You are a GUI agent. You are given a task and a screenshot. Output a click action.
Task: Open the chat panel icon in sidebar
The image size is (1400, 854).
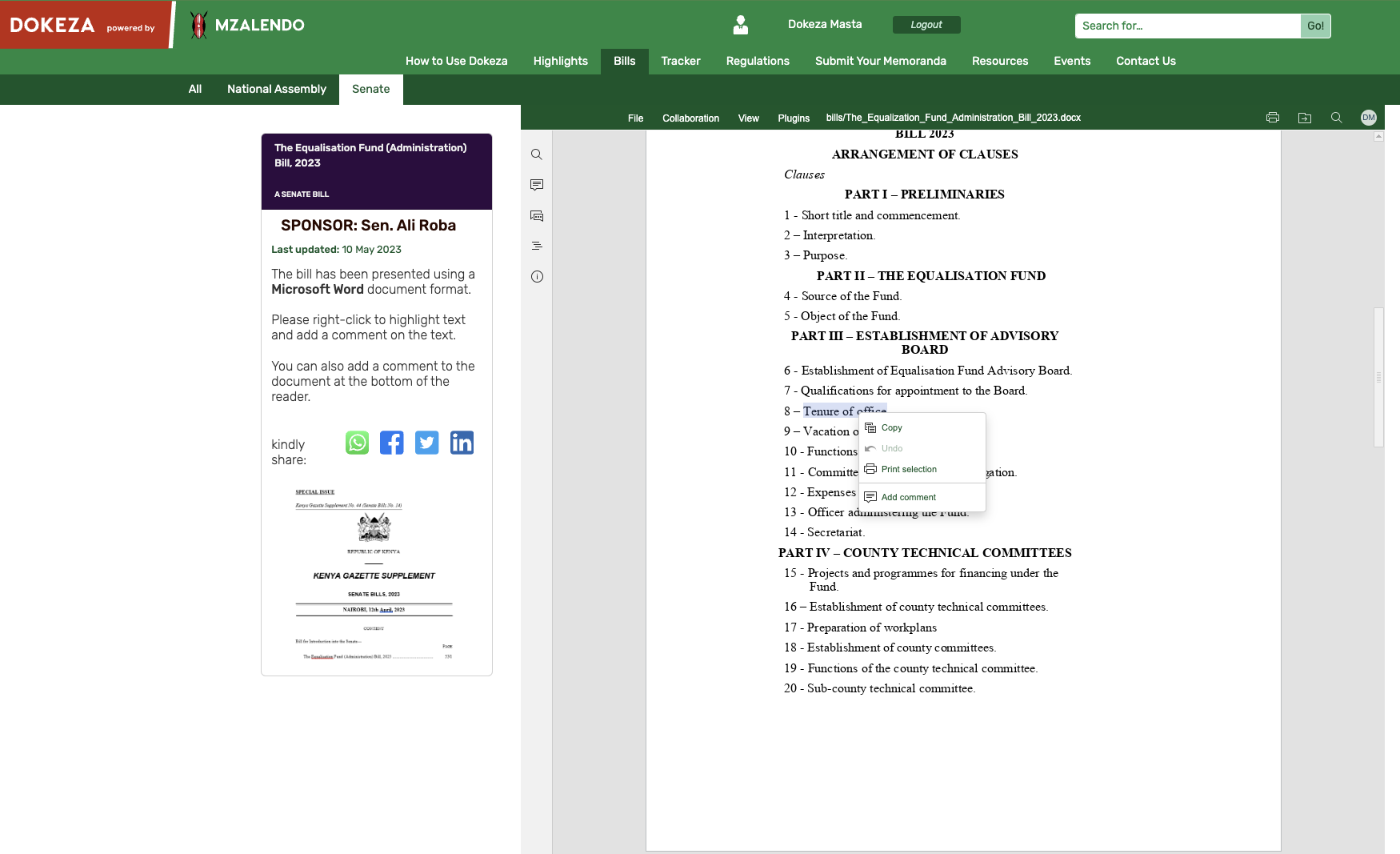[x=537, y=216]
